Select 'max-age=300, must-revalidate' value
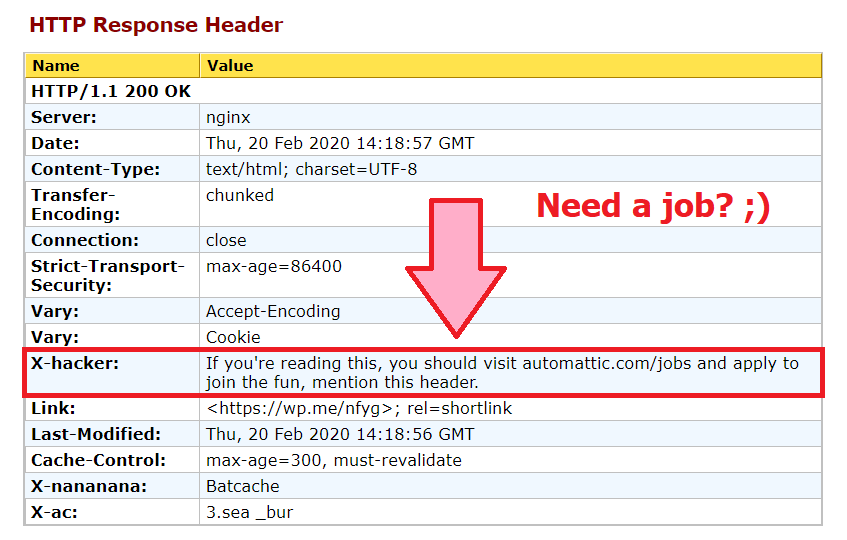Screen dimensions: 847x540 click(x=334, y=460)
